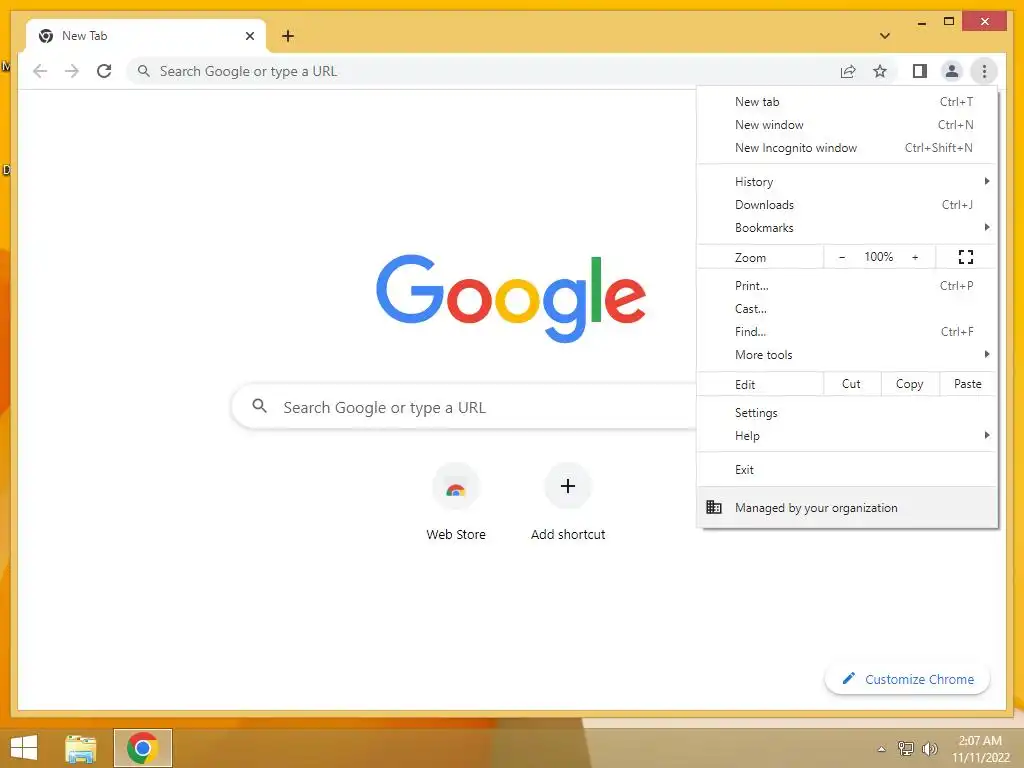Show hidden tray icons arrow
Viewport: 1024px width, 768px height.
pyautogui.click(x=881, y=749)
